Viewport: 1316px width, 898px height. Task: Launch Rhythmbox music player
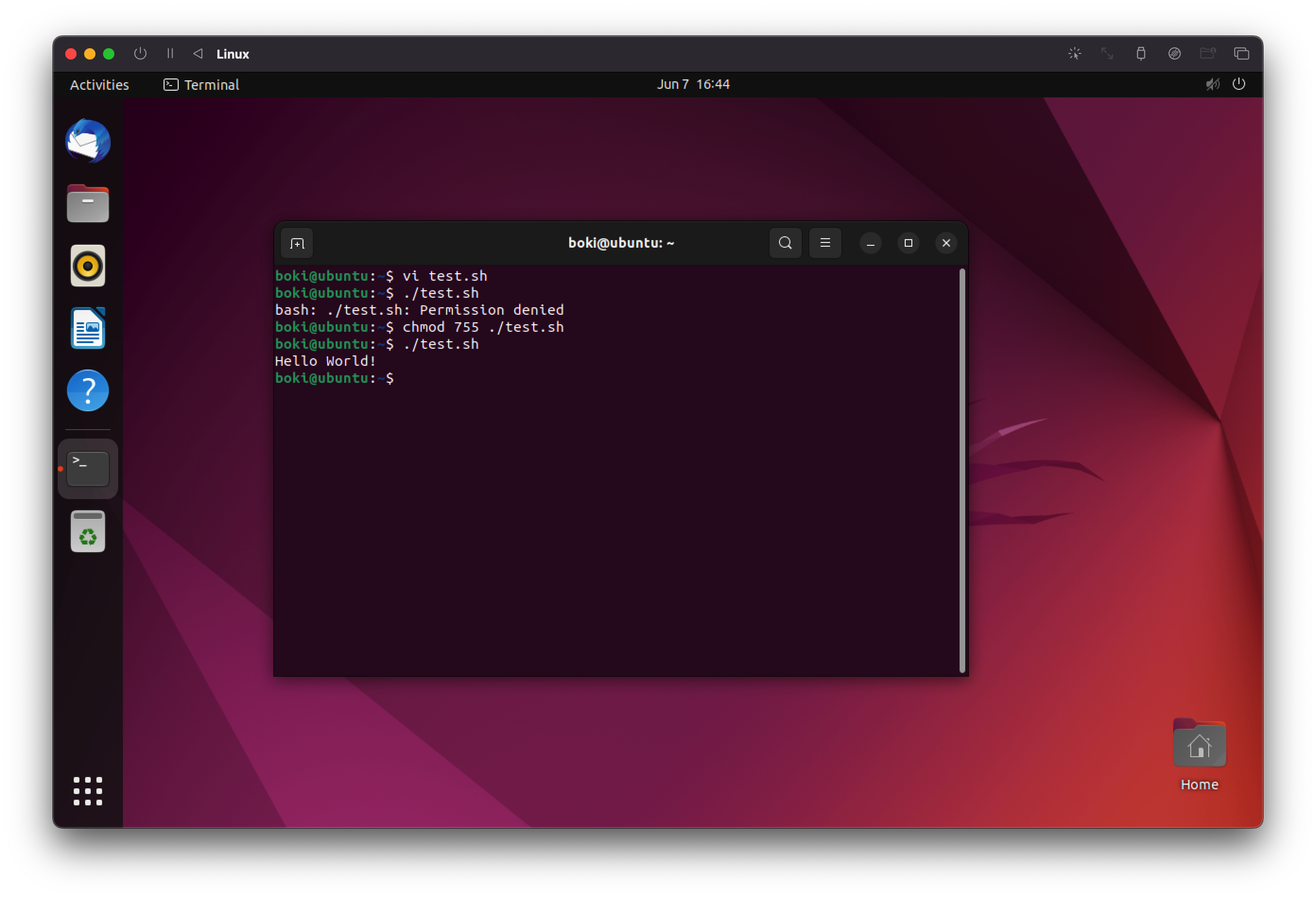click(88, 266)
